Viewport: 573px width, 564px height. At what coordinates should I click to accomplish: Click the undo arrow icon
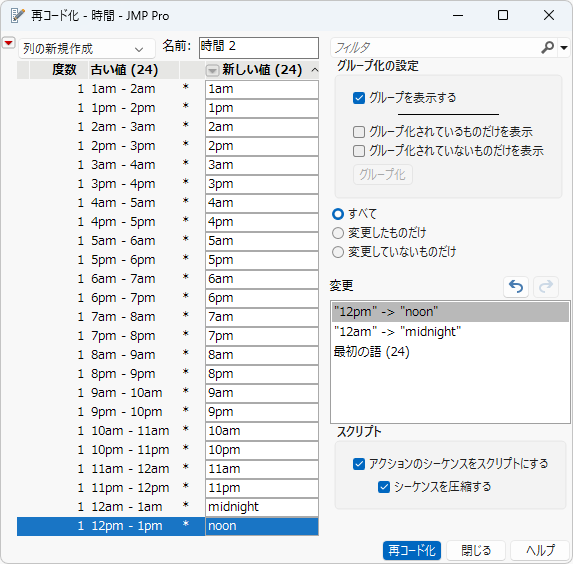pos(516,287)
